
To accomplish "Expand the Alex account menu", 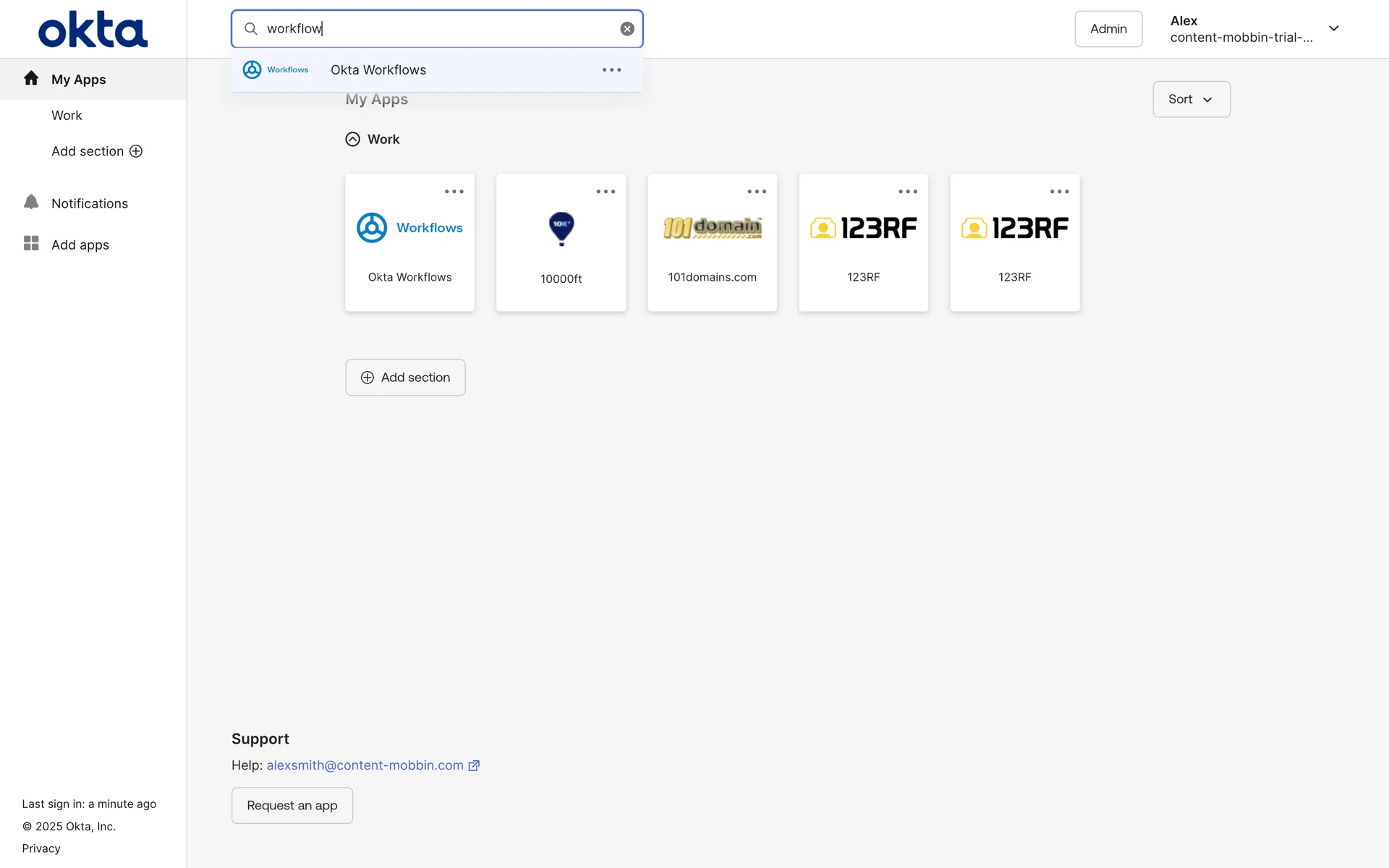I will pos(1333,29).
